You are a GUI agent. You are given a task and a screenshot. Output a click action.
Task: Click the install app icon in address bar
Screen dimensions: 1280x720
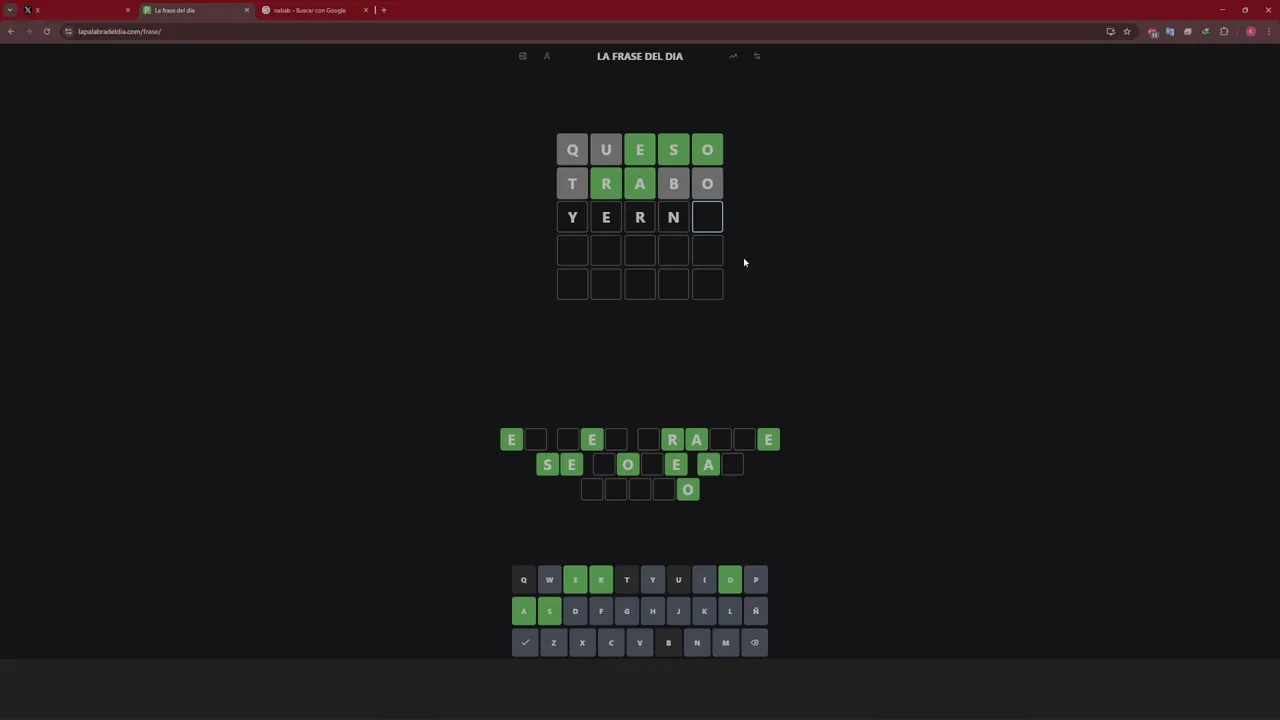point(1110,31)
